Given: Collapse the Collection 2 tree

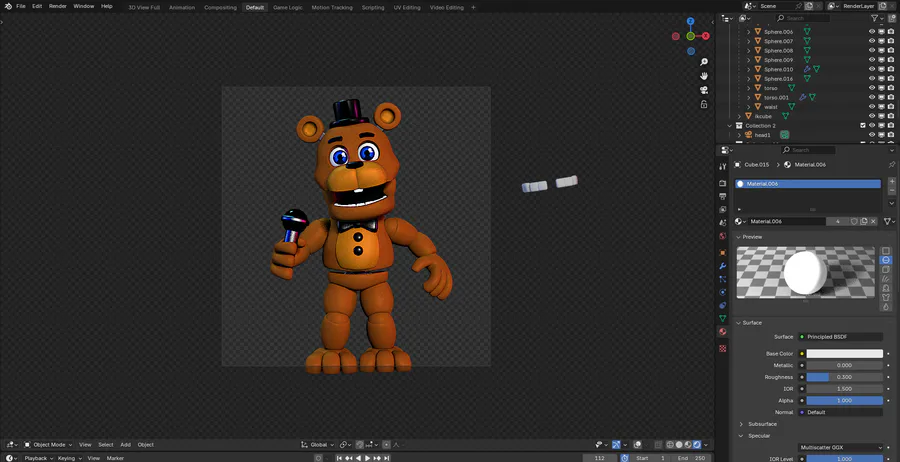Looking at the screenshot, I should click(x=730, y=126).
